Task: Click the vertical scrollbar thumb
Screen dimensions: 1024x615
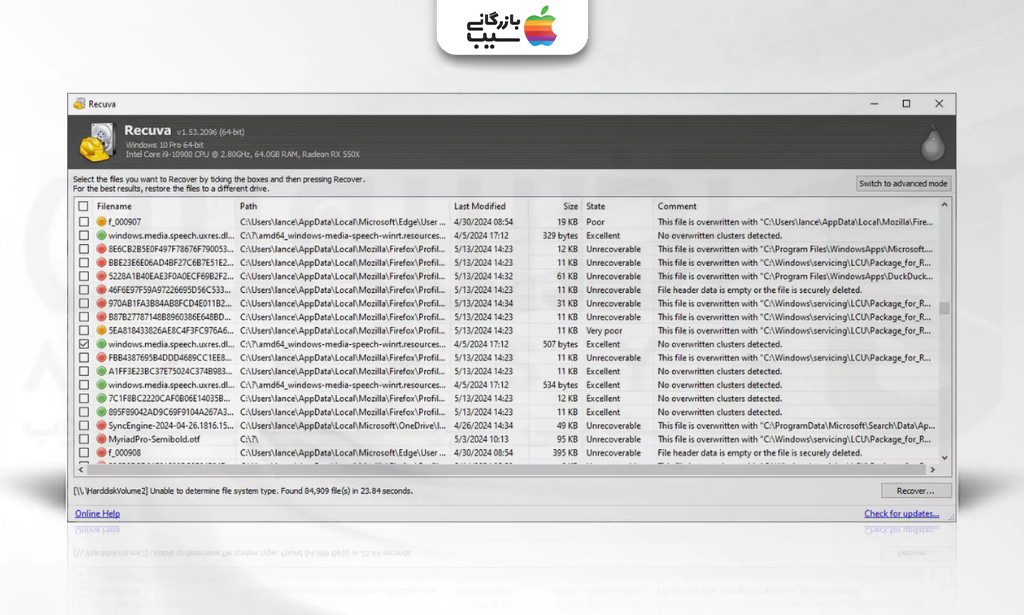Action: coord(944,308)
